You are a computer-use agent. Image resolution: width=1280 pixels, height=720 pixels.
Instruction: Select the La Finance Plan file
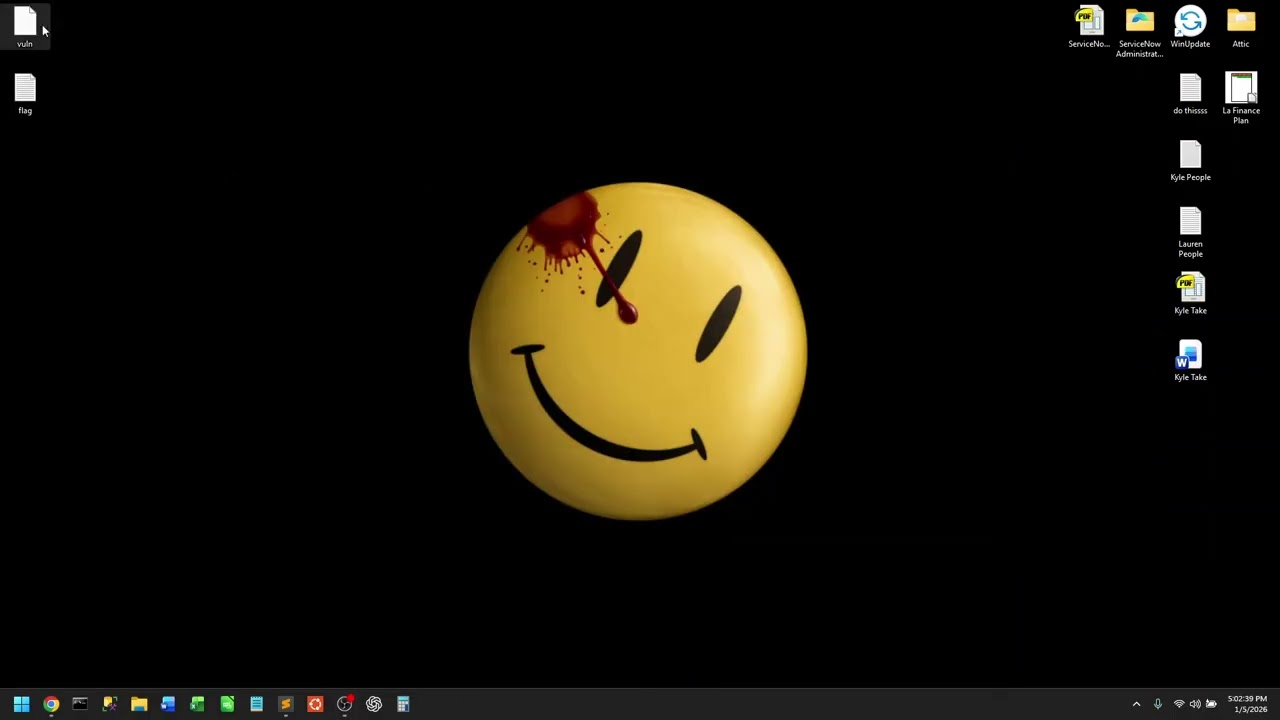click(x=1241, y=99)
